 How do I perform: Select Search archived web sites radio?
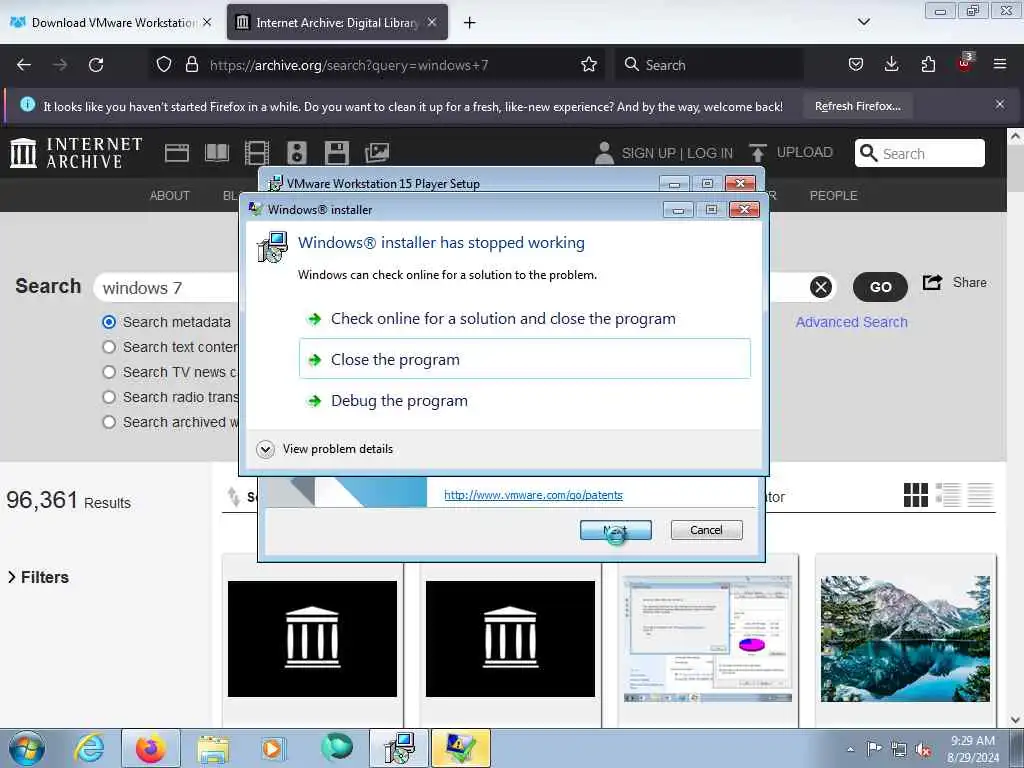click(109, 422)
